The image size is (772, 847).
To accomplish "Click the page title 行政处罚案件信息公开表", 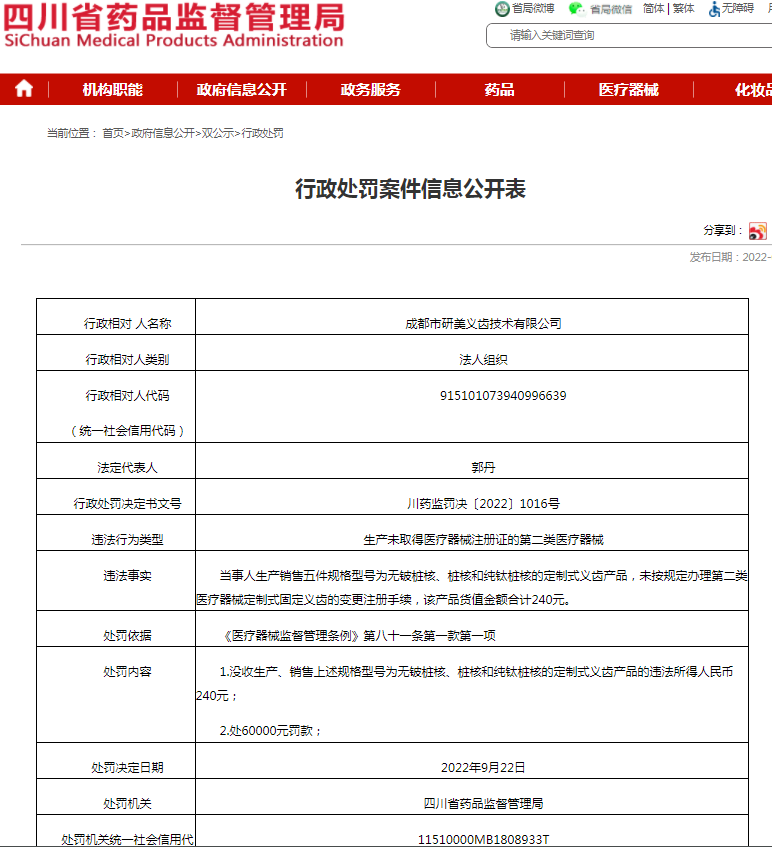I will tap(410, 189).
